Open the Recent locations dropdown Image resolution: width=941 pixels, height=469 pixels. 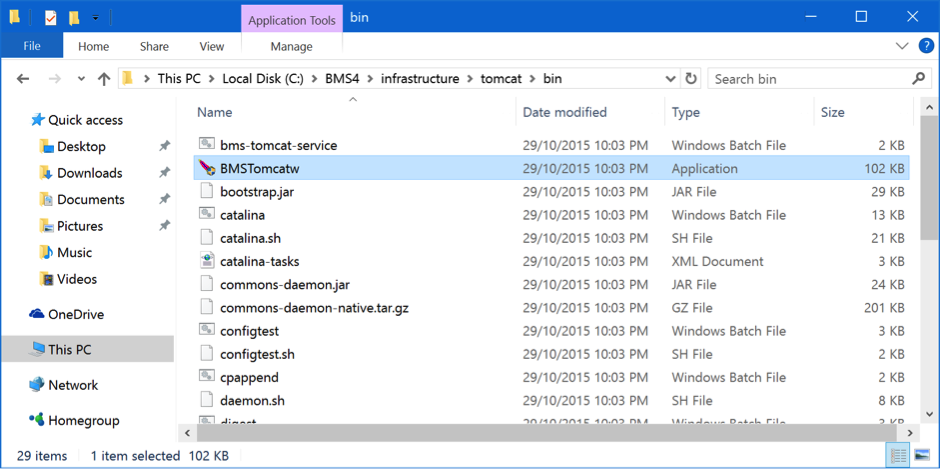click(x=82, y=79)
